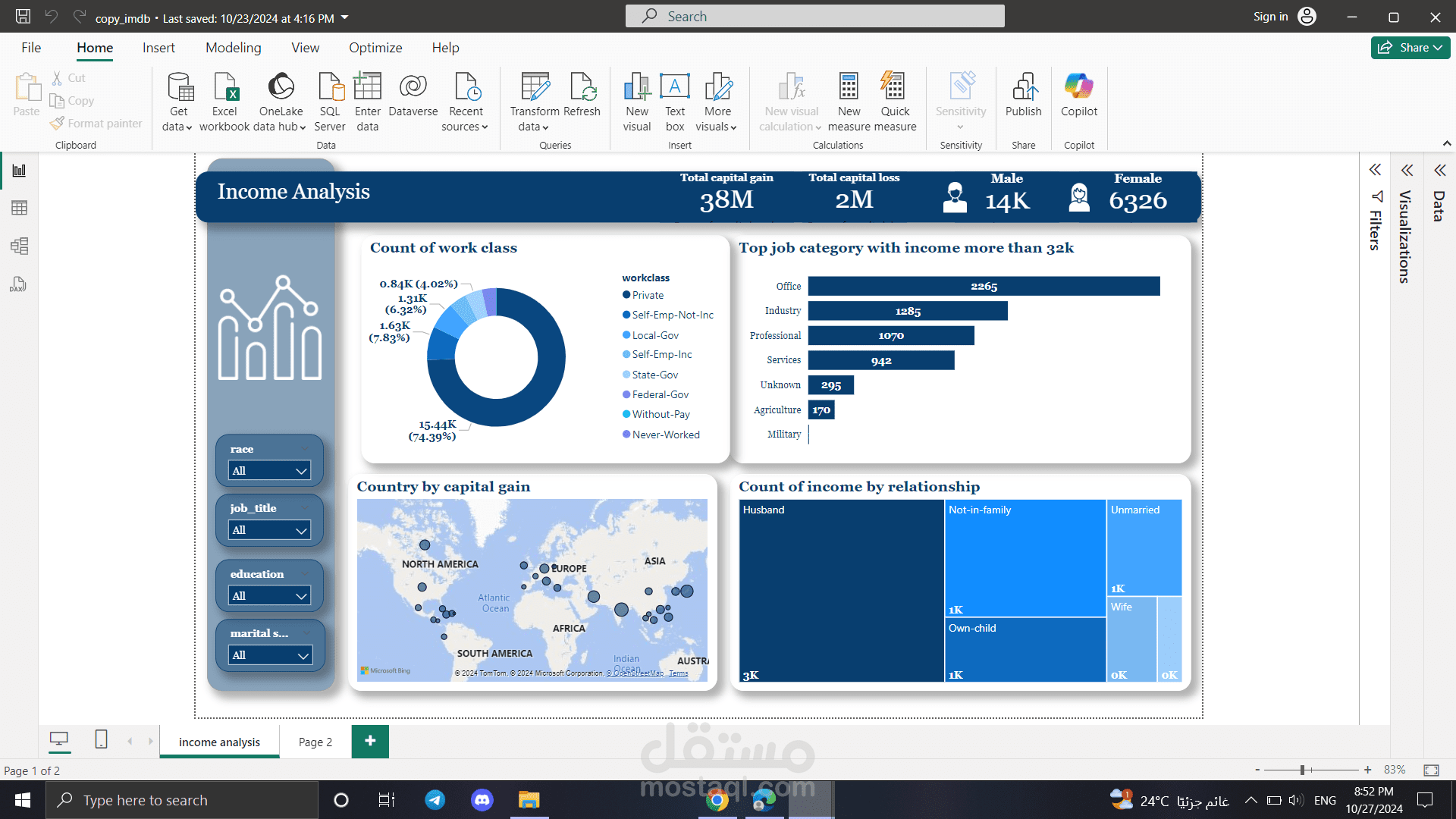
Task: Switch to Table view in sidebar
Action: coord(19,208)
